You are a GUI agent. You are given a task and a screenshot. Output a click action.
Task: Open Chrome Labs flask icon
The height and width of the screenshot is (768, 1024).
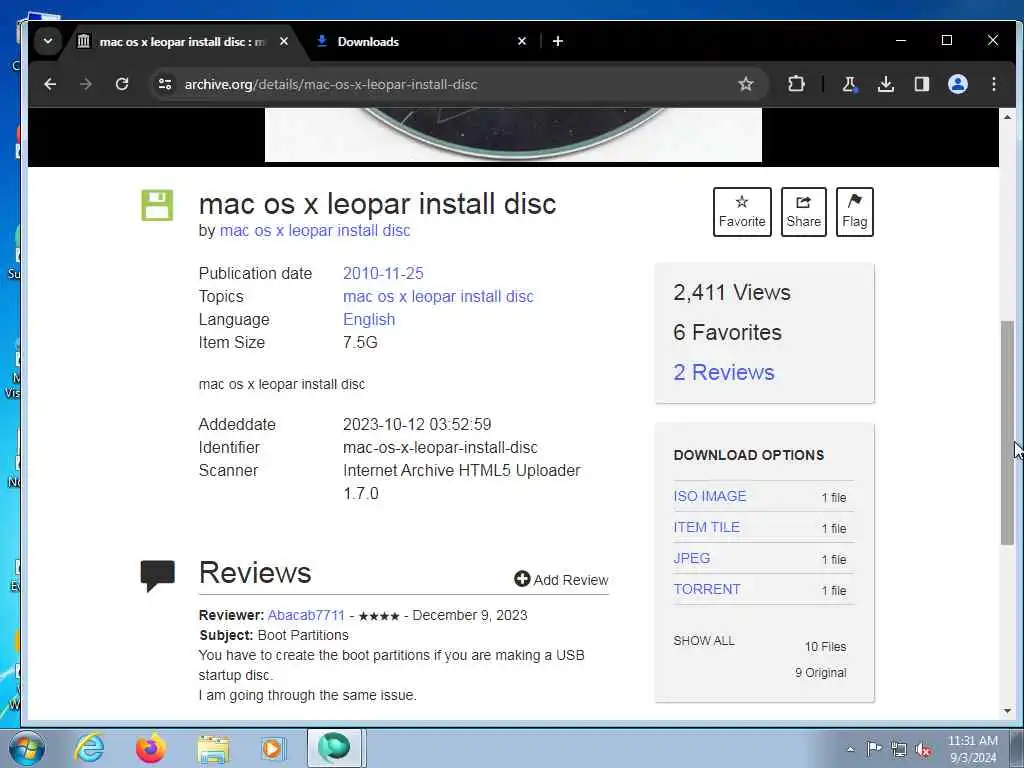tap(849, 84)
